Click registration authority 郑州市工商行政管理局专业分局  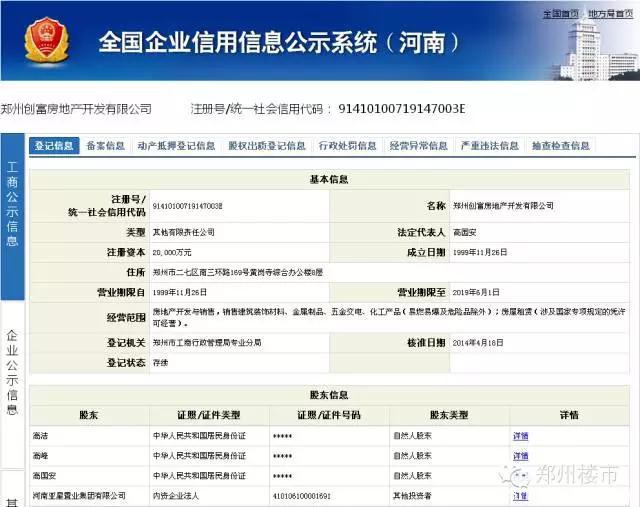pos(207,342)
